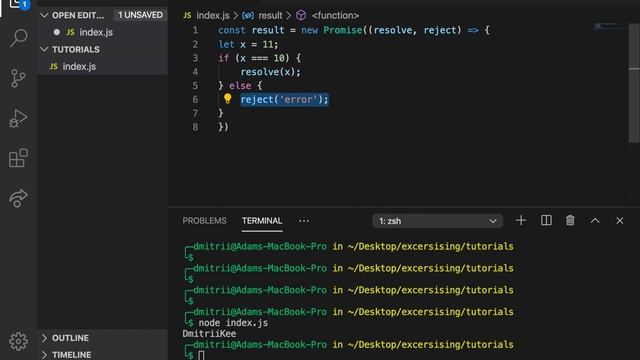This screenshot has width=640, height=360.
Task: Click the lightbulb quick-fix icon on line 6
Action: (x=227, y=99)
